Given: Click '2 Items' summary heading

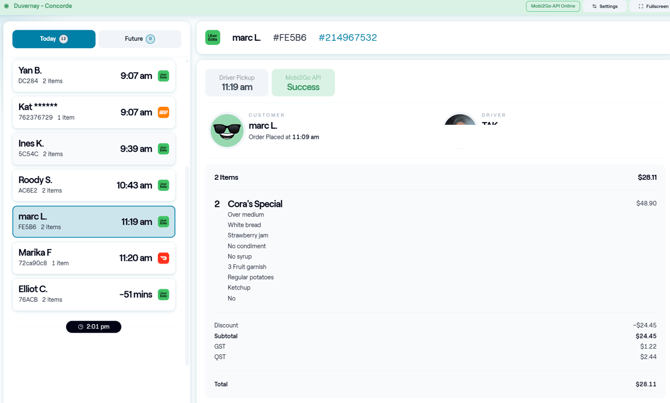Looking at the screenshot, I should (226, 177).
